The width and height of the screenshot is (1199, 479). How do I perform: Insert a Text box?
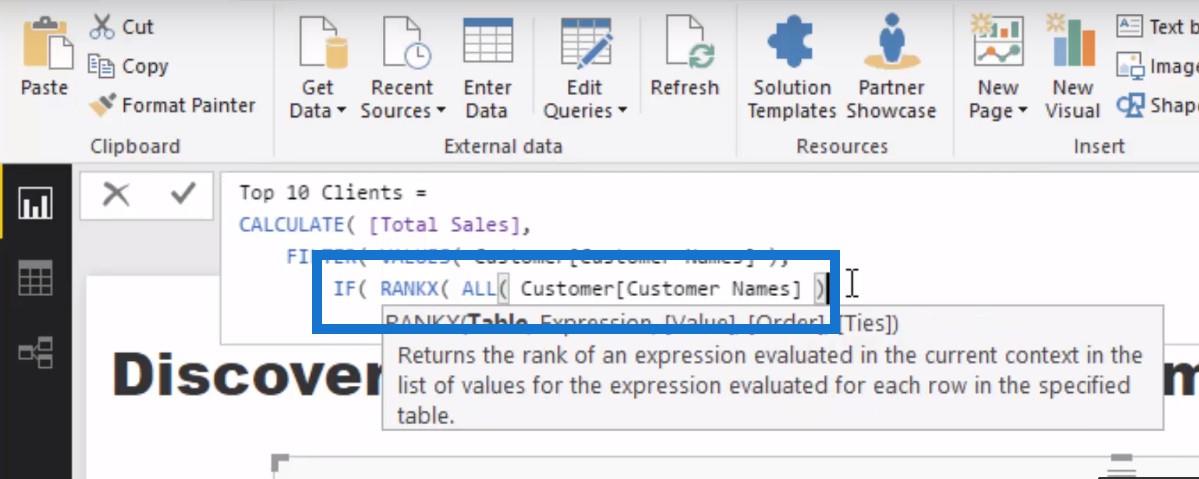pos(1157,27)
